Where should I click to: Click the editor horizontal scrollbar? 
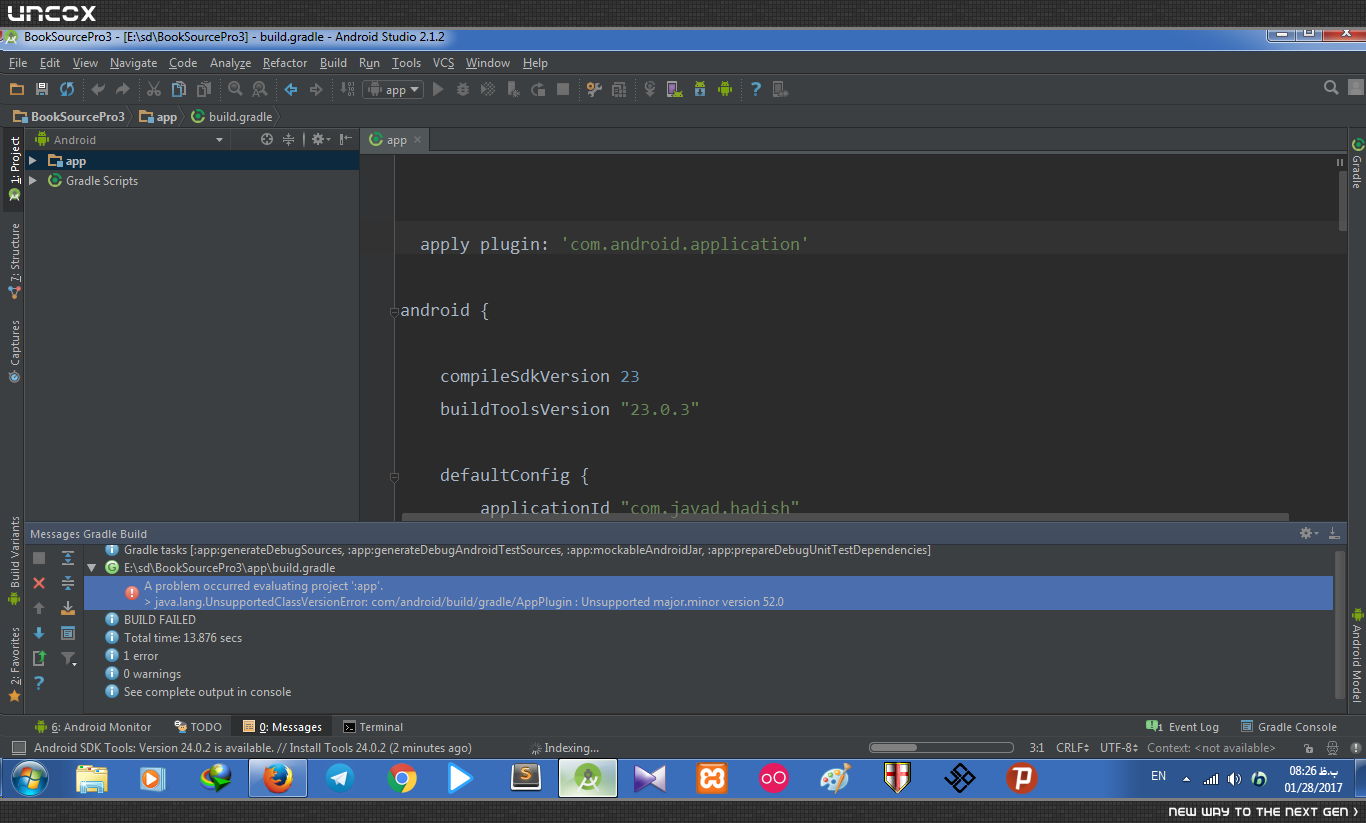click(845, 517)
